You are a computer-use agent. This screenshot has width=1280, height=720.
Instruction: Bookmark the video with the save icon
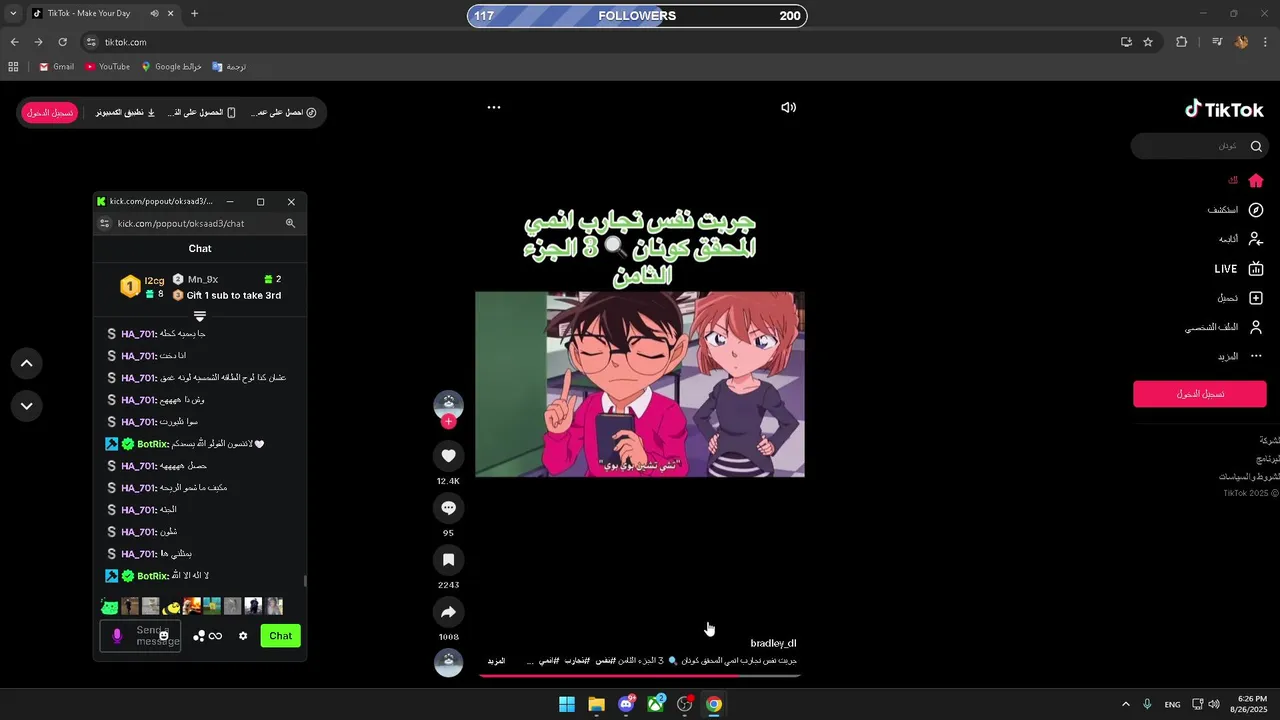click(448, 560)
